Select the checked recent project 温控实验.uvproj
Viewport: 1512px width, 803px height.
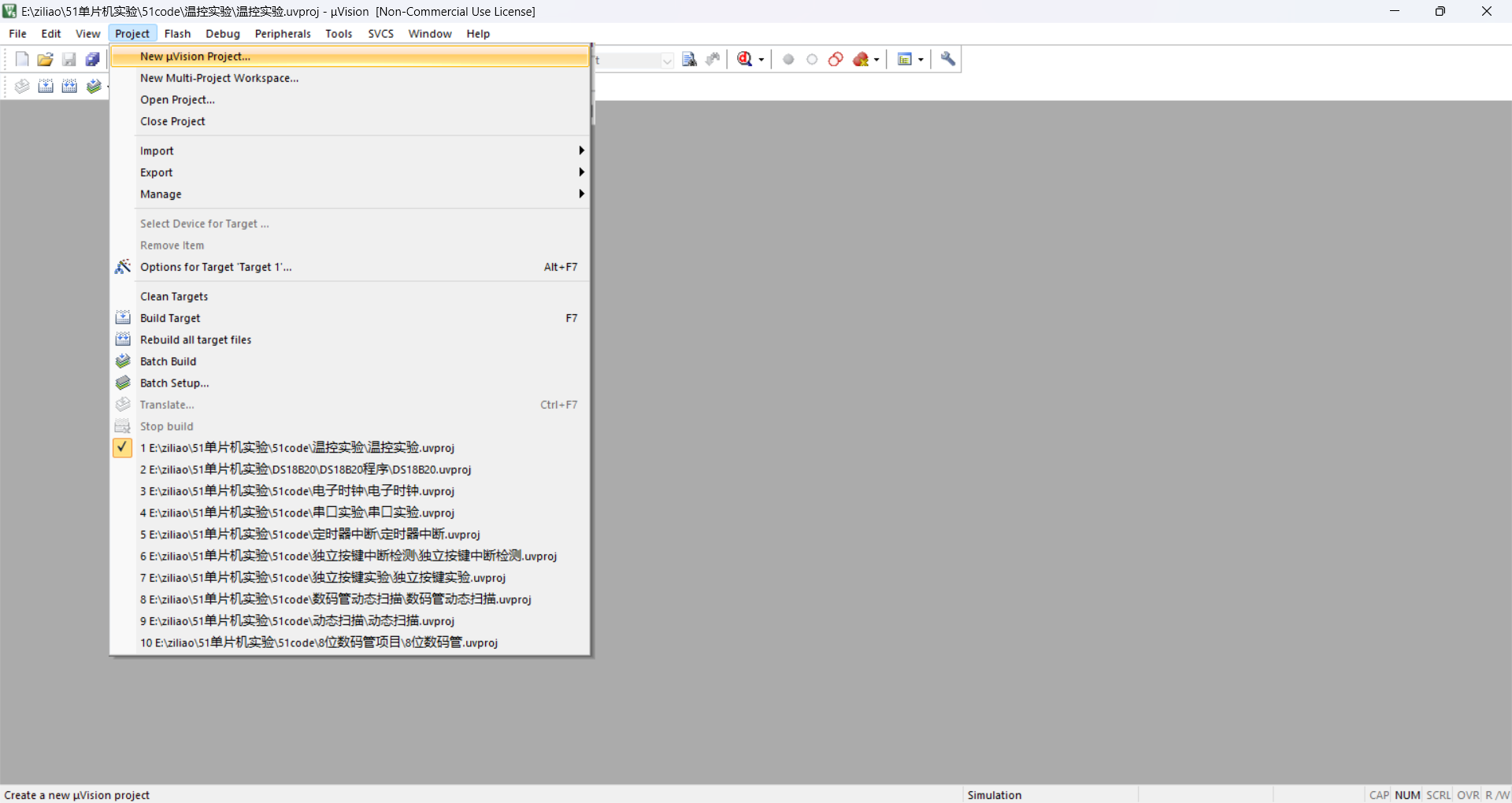297,448
